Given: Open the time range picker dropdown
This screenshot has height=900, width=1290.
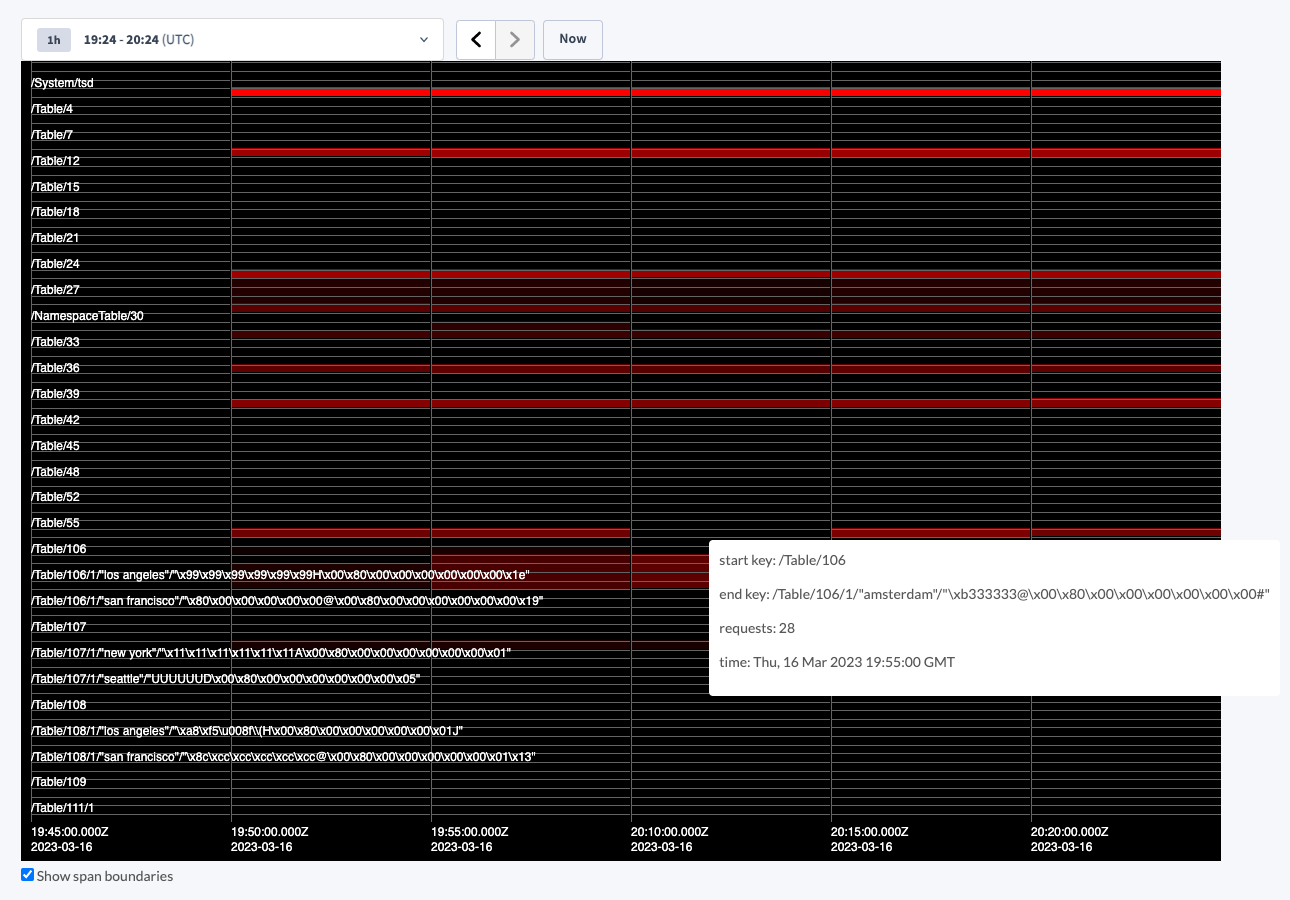Looking at the screenshot, I should 423,39.
